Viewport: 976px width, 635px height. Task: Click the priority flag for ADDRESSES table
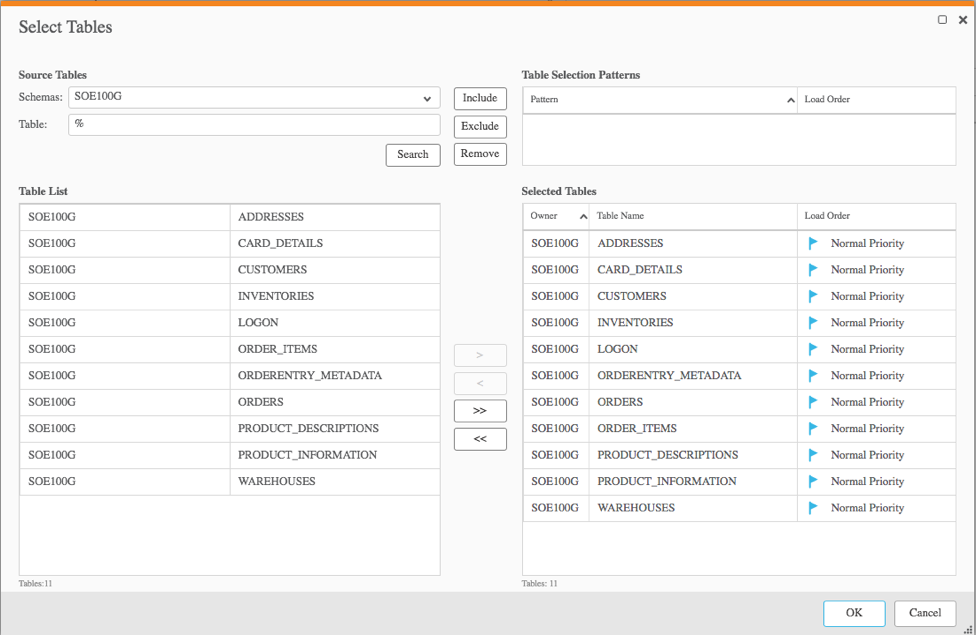coord(812,243)
